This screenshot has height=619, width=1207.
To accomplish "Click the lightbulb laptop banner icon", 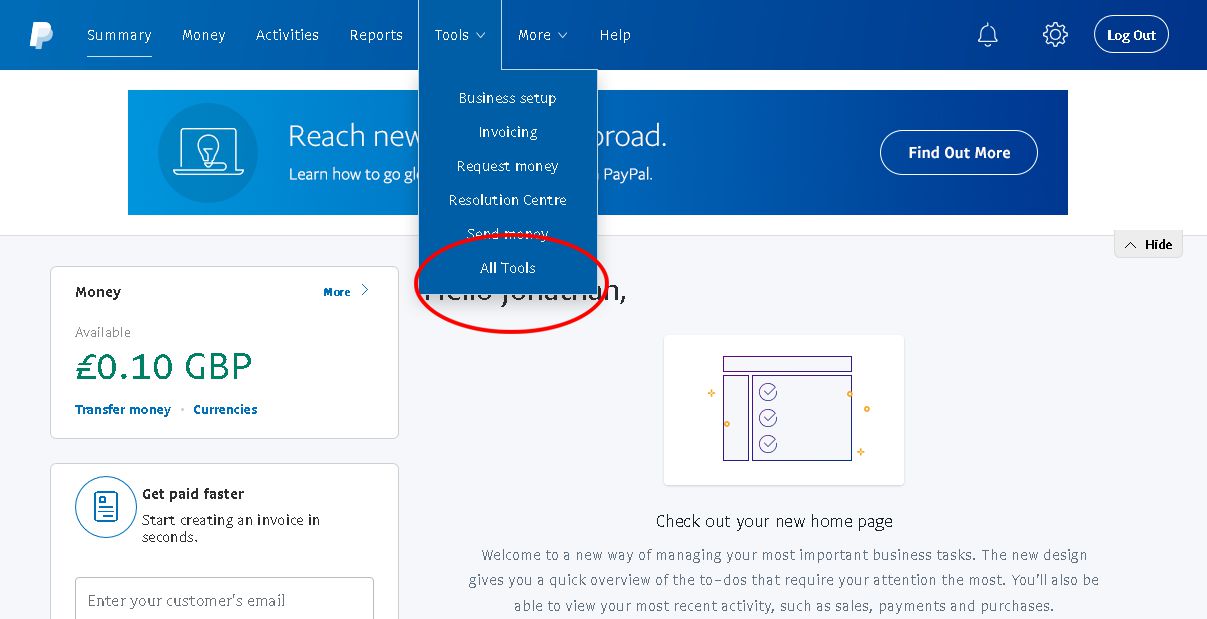I will (208, 153).
